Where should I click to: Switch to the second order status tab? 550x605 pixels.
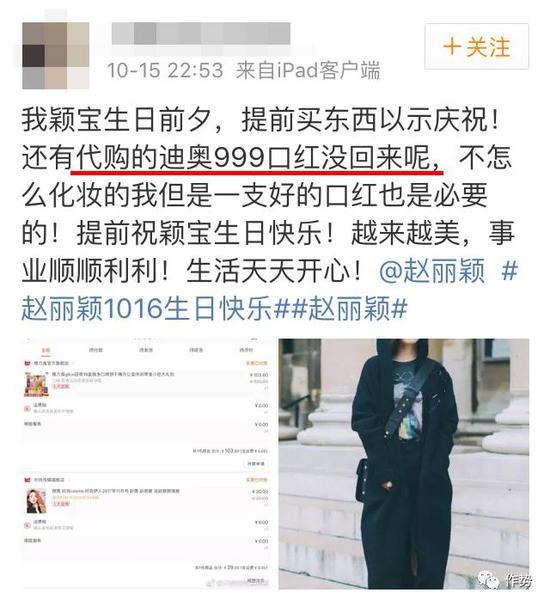[96, 350]
